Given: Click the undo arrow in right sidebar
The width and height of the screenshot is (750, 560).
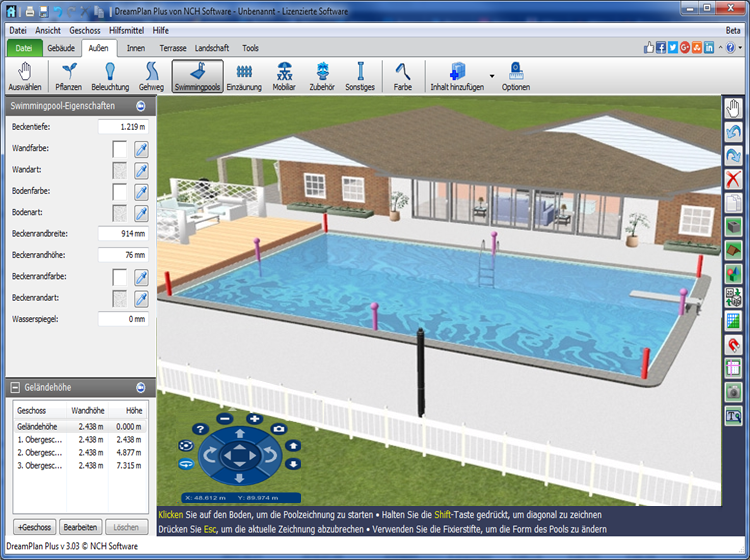Looking at the screenshot, I should 733,132.
